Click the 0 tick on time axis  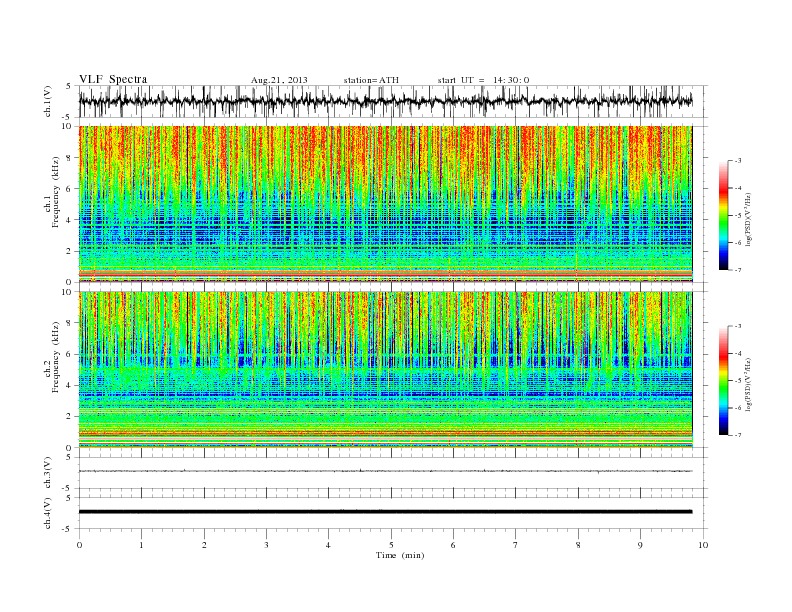(x=79, y=545)
